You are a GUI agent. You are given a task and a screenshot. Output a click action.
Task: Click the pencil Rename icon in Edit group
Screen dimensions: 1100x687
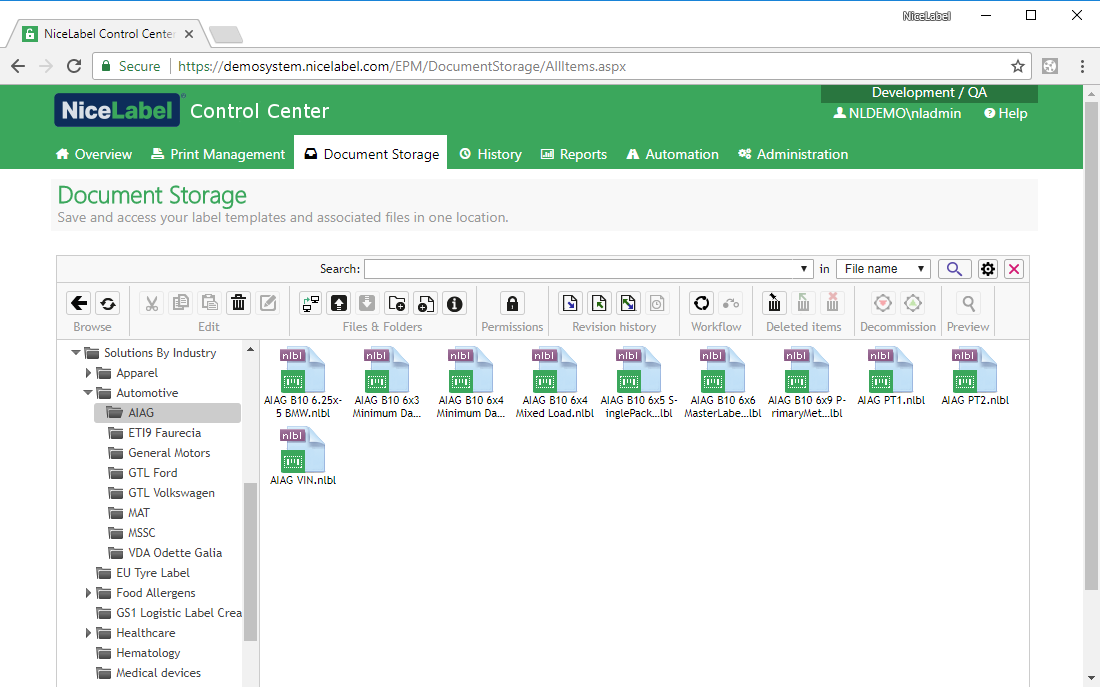(x=268, y=303)
